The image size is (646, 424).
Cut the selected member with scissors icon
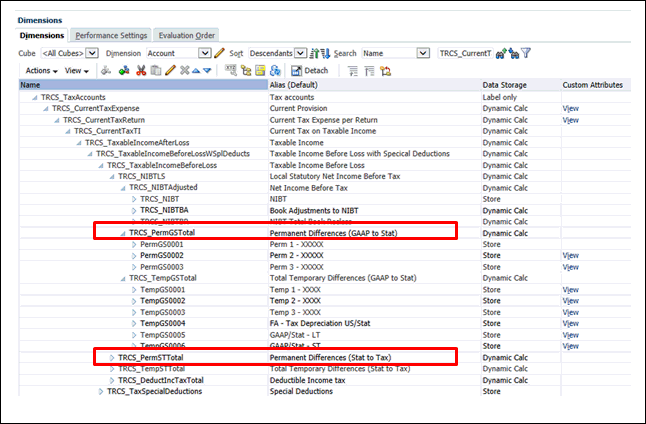pos(141,71)
